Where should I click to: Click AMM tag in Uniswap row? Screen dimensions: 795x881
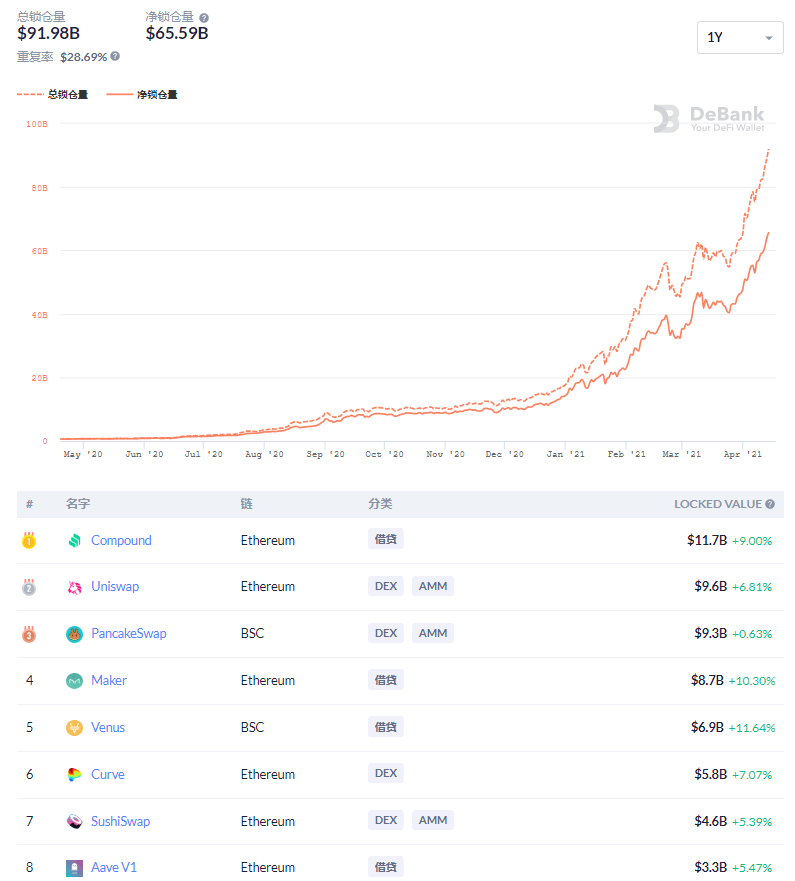tap(433, 586)
